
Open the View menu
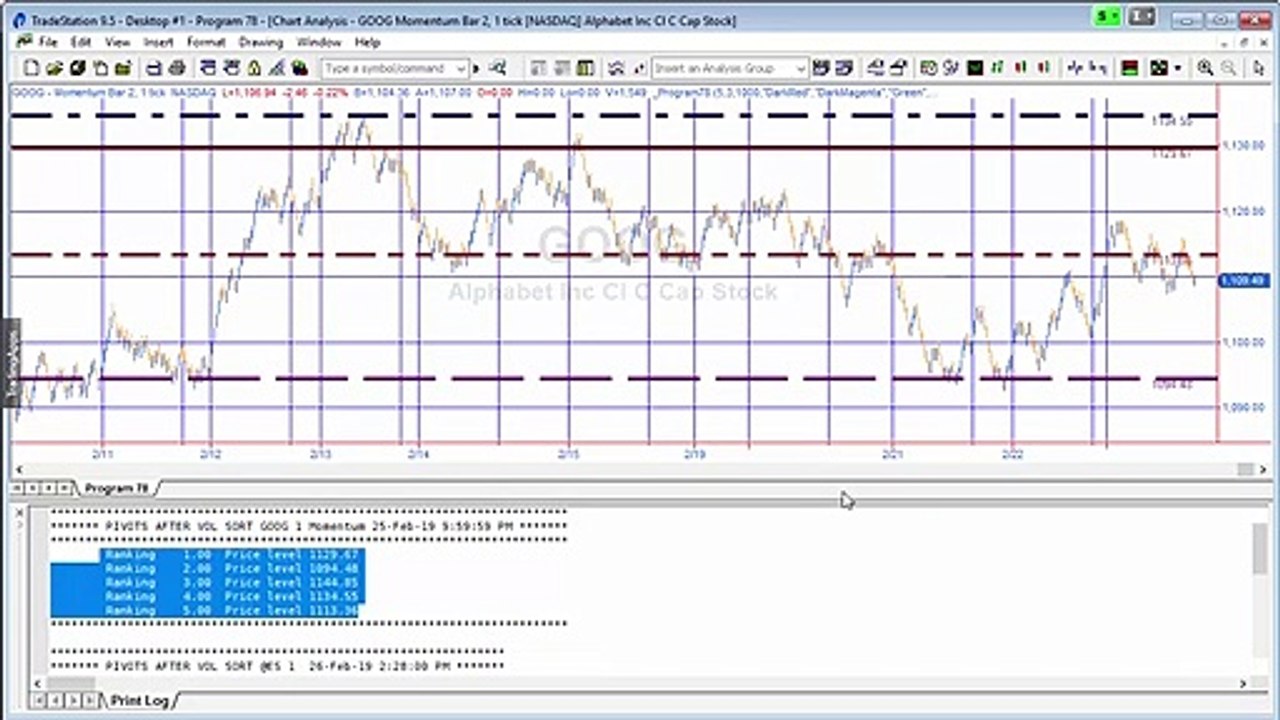(x=118, y=42)
